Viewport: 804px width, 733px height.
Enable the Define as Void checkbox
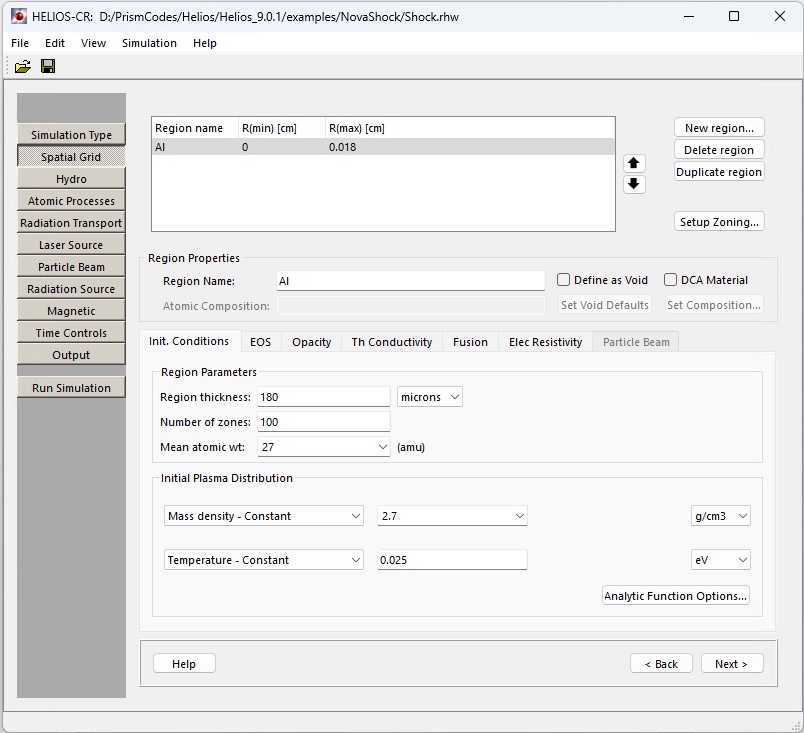click(x=564, y=280)
